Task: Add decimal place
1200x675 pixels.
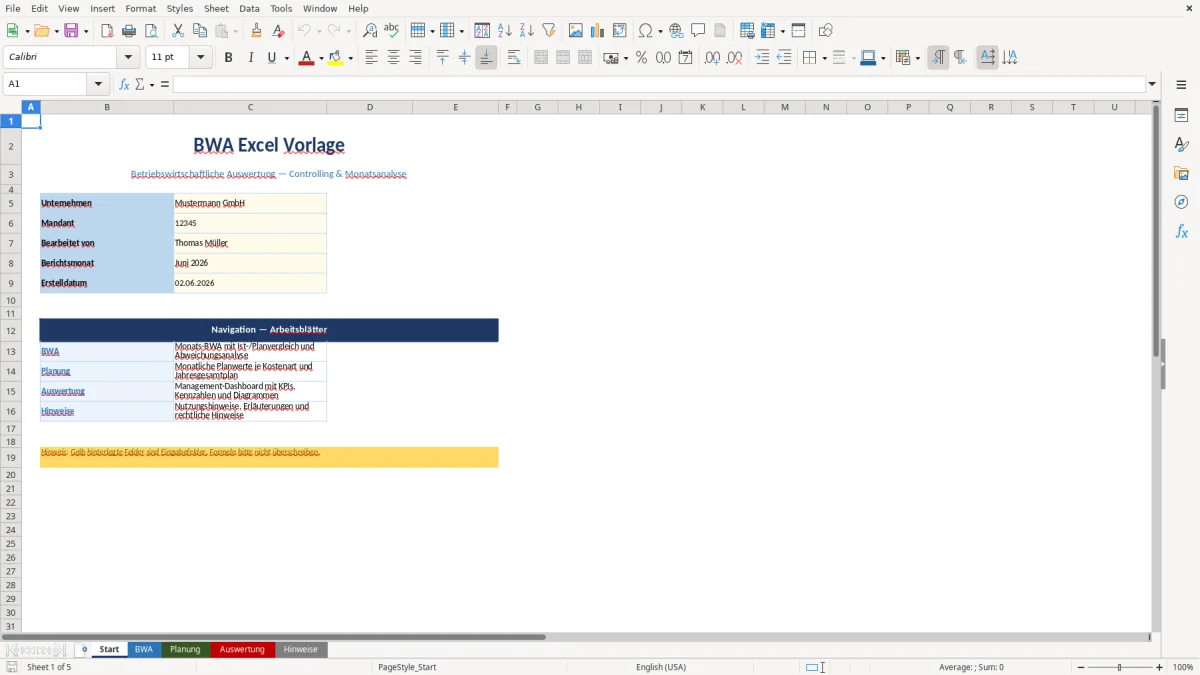Action: (712, 58)
